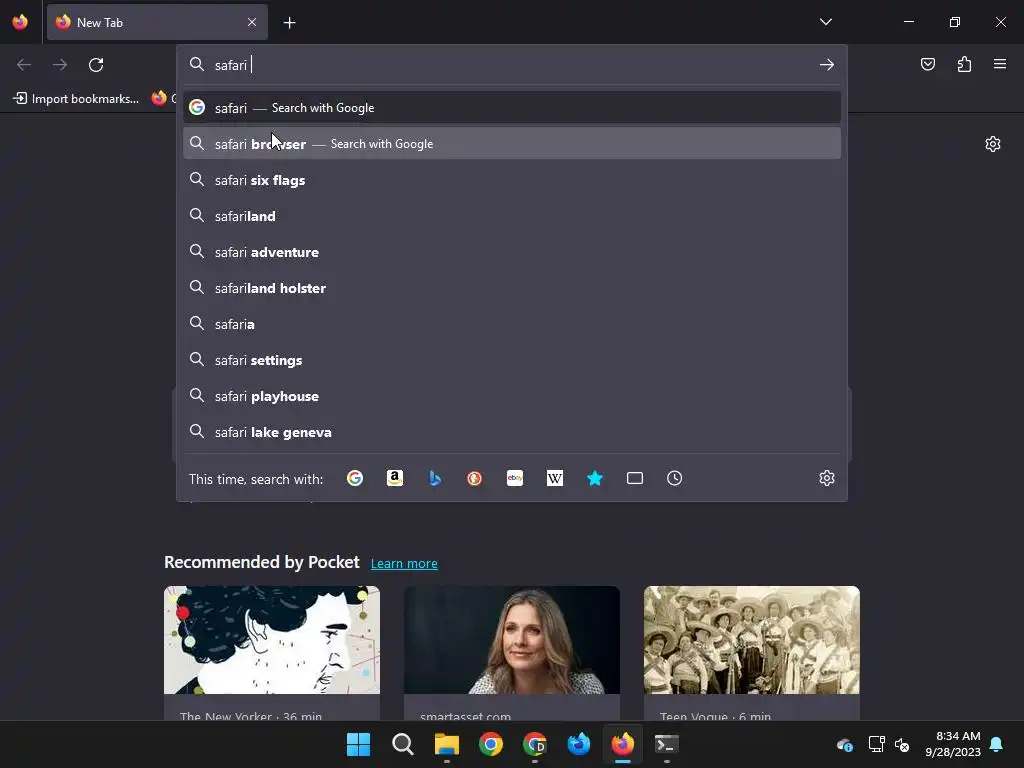Click the Forward navigation arrow
The image size is (1024, 768).
(60, 65)
